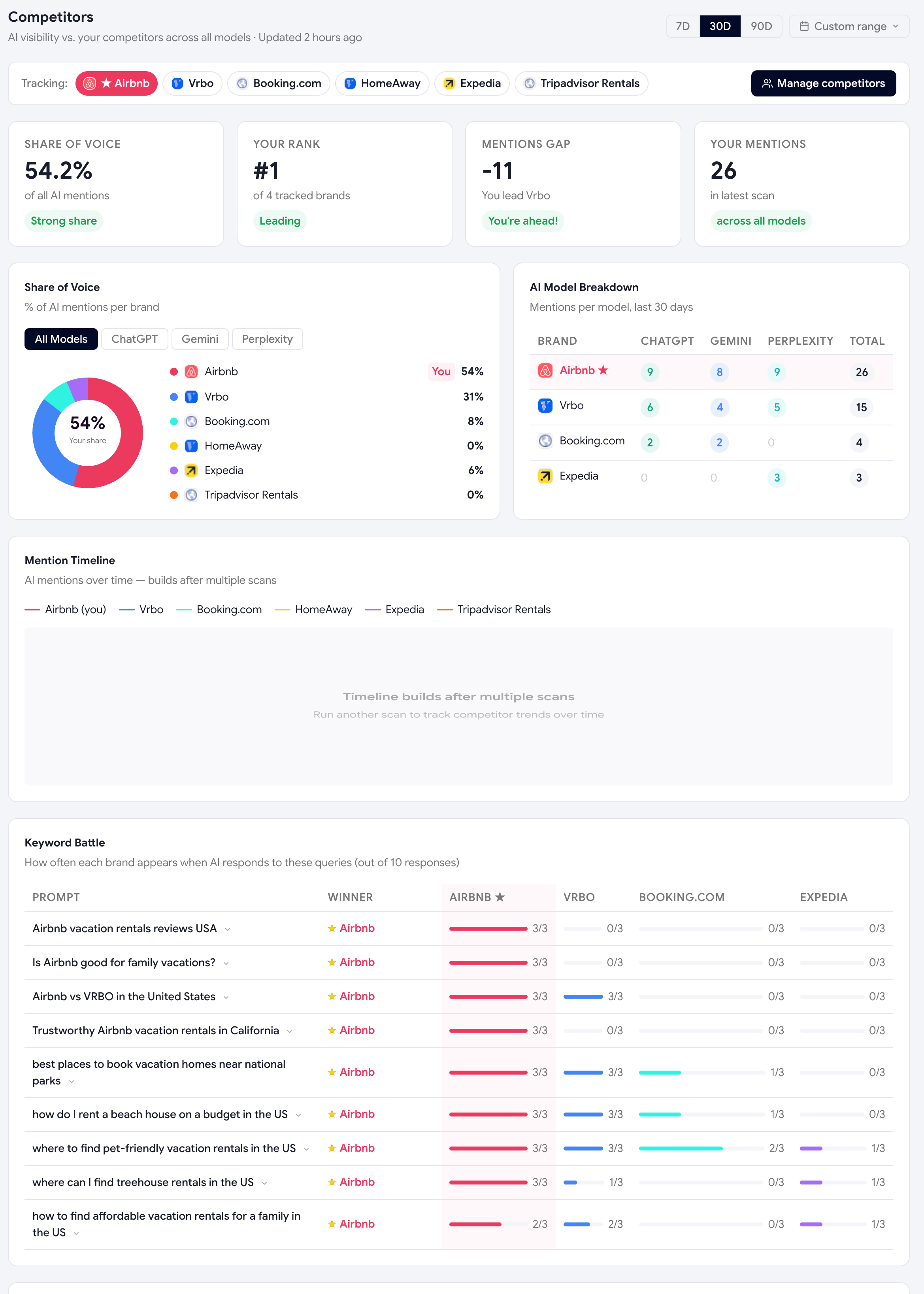
Task: Click Tripadvisor Rentals icon in Share of Voice legend
Action: [x=192, y=495]
